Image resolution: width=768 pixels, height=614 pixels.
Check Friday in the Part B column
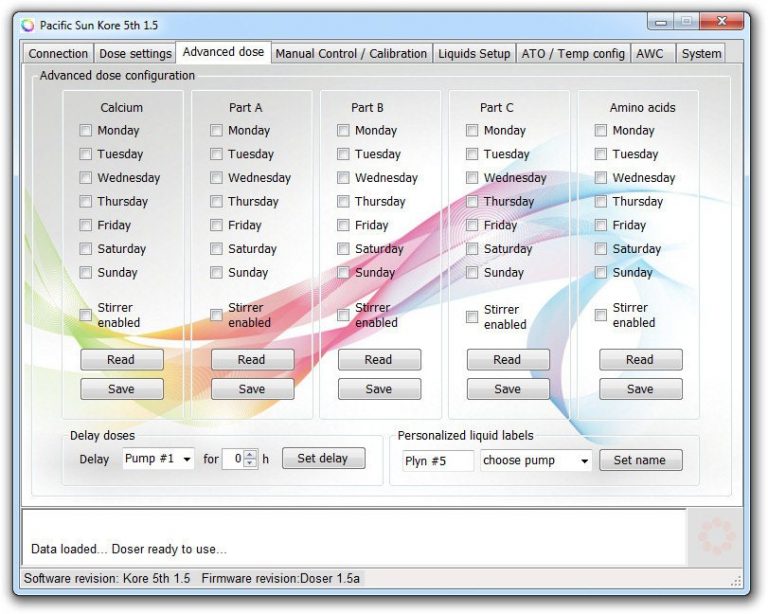pos(343,226)
